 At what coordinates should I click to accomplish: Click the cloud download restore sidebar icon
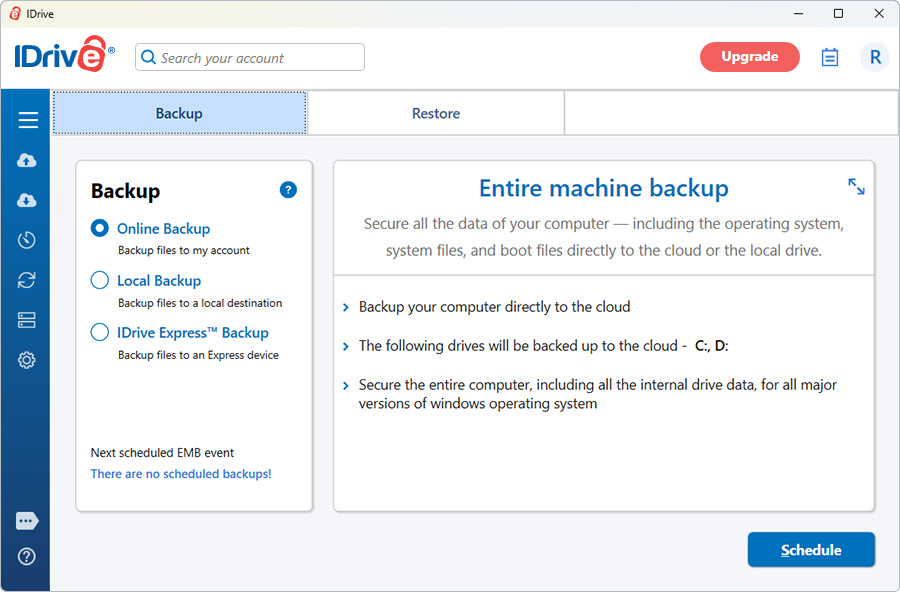pos(26,200)
